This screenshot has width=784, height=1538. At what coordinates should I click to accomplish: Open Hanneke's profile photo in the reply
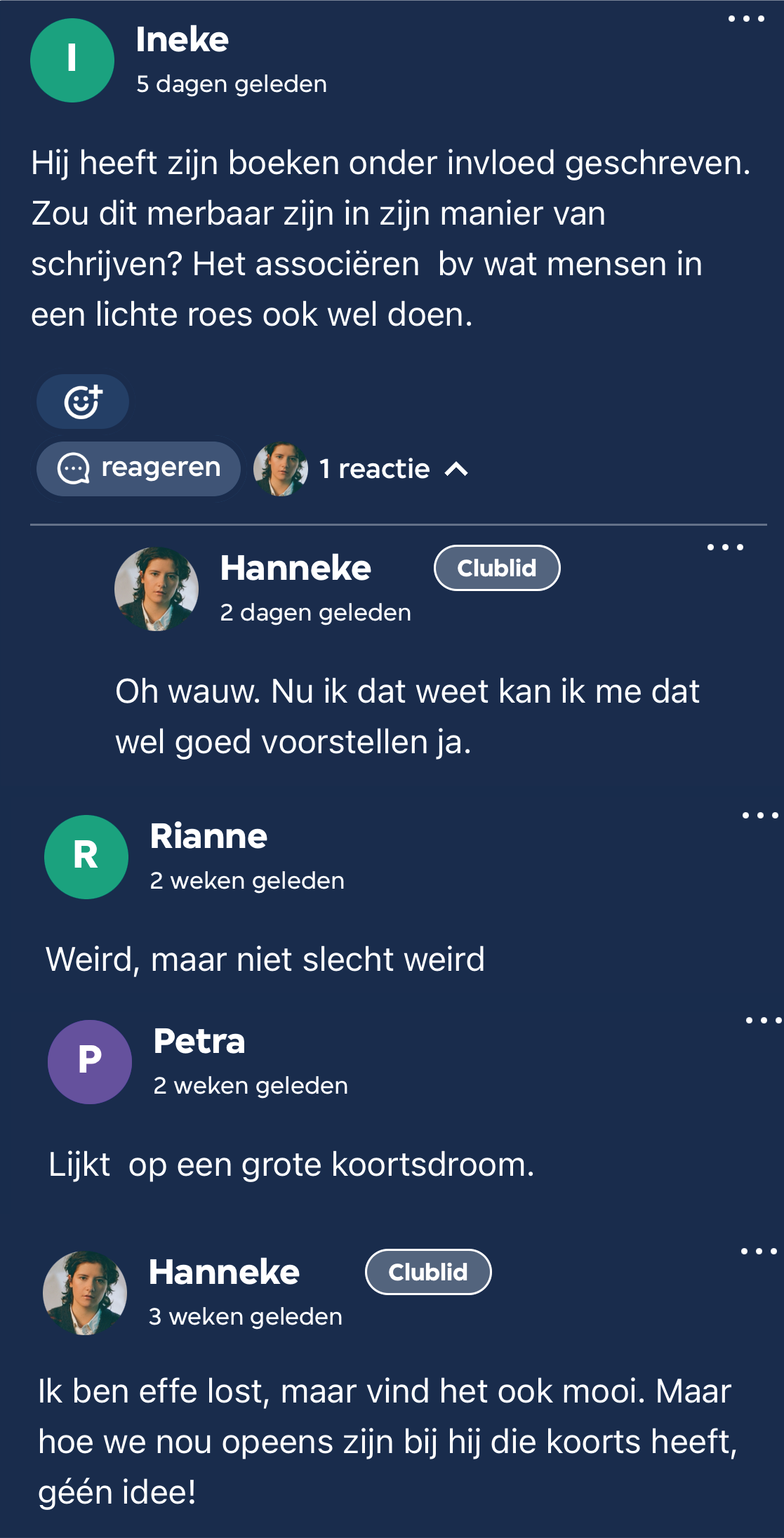[x=157, y=589]
